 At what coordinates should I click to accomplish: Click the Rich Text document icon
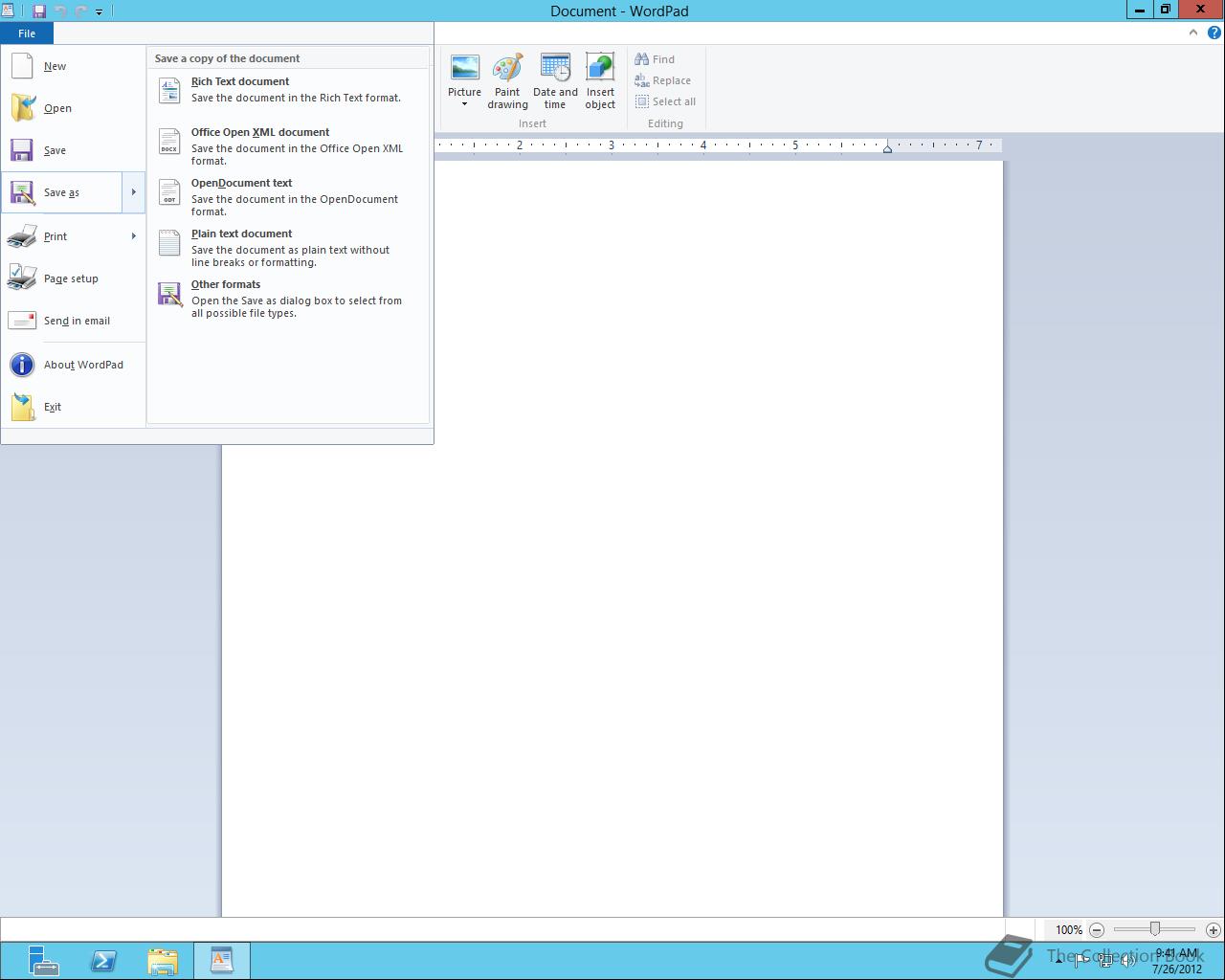tap(169, 90)
